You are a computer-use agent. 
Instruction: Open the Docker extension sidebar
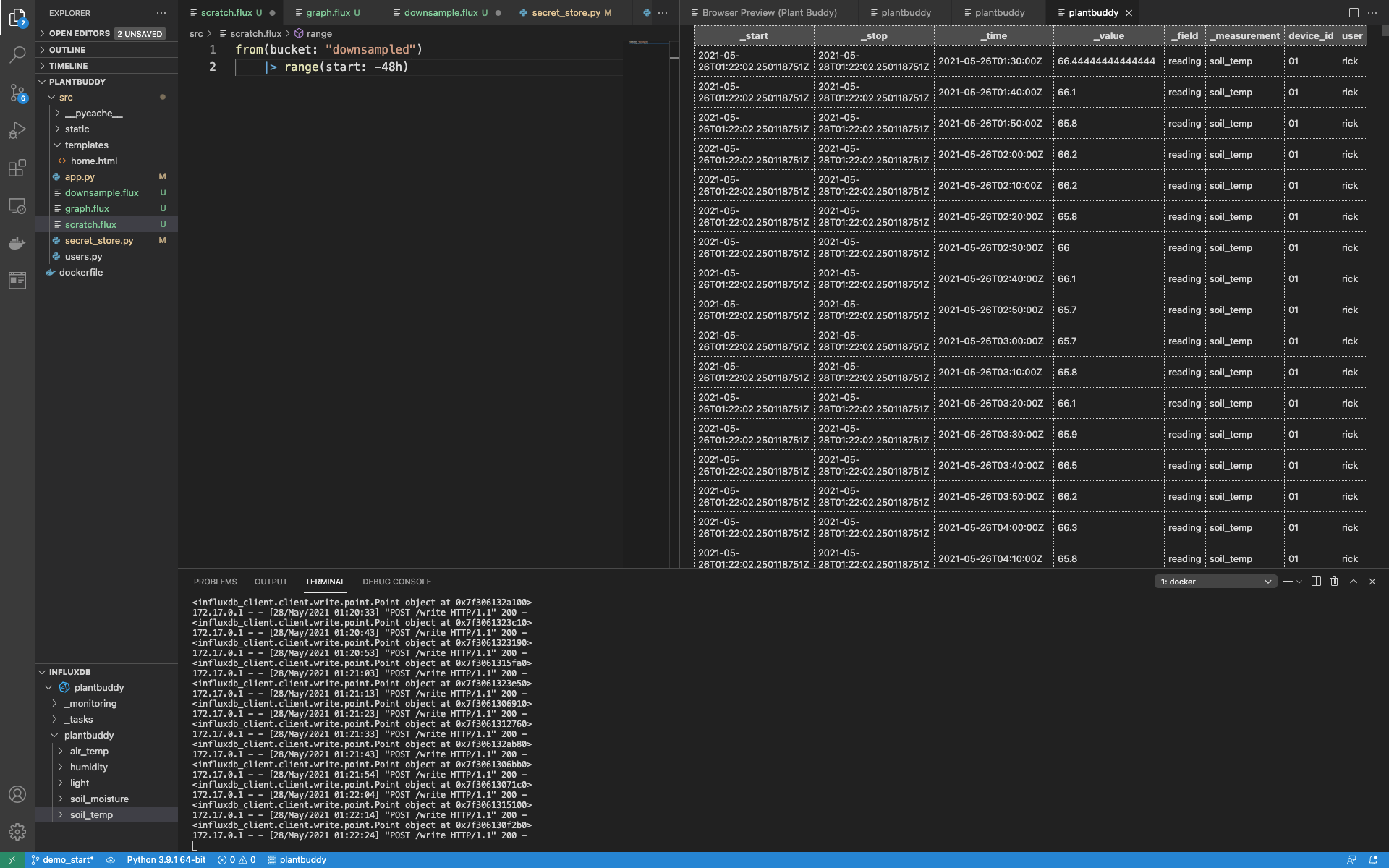tap(17, 243)
